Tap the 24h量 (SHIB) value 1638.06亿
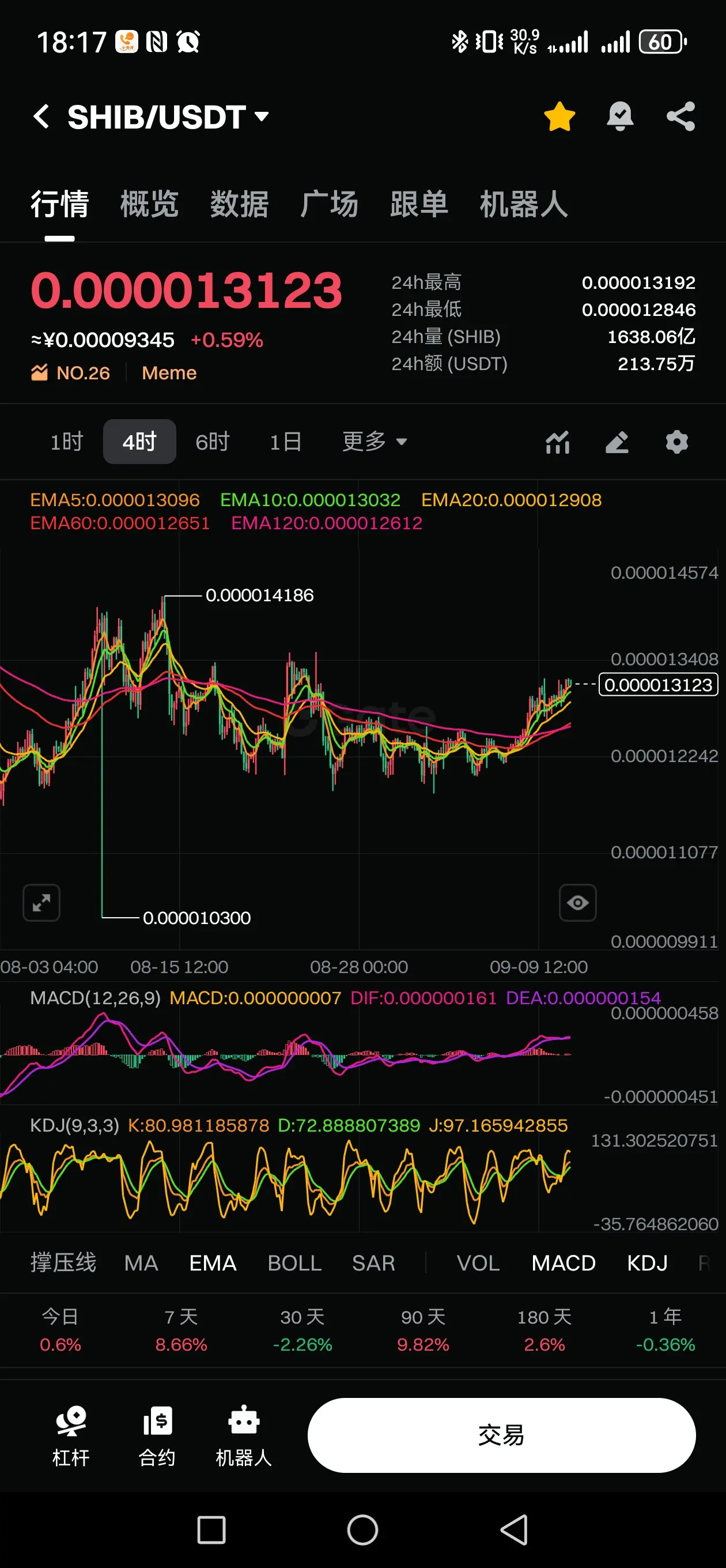The height and width of the screenshot is (1568, 726). coord(651,336)
